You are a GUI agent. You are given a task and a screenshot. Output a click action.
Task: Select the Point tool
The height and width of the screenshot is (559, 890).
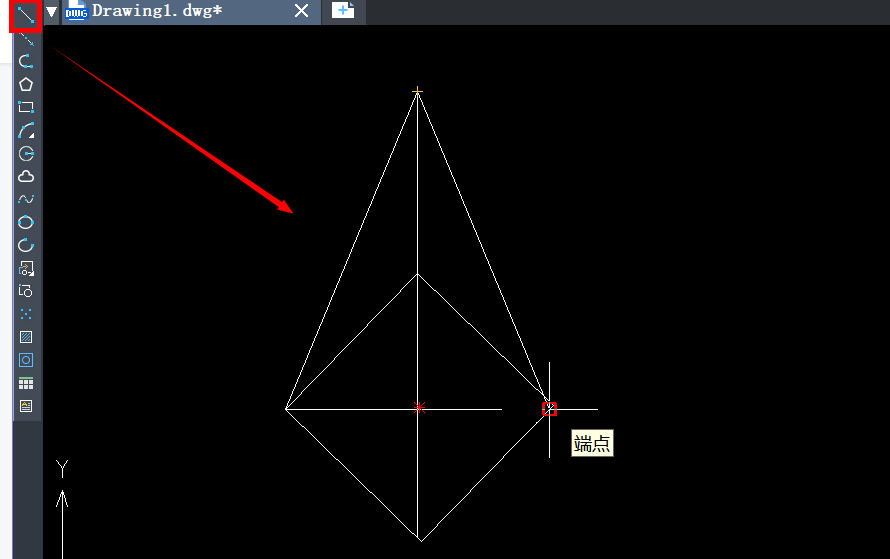click(x=26, y=314)
